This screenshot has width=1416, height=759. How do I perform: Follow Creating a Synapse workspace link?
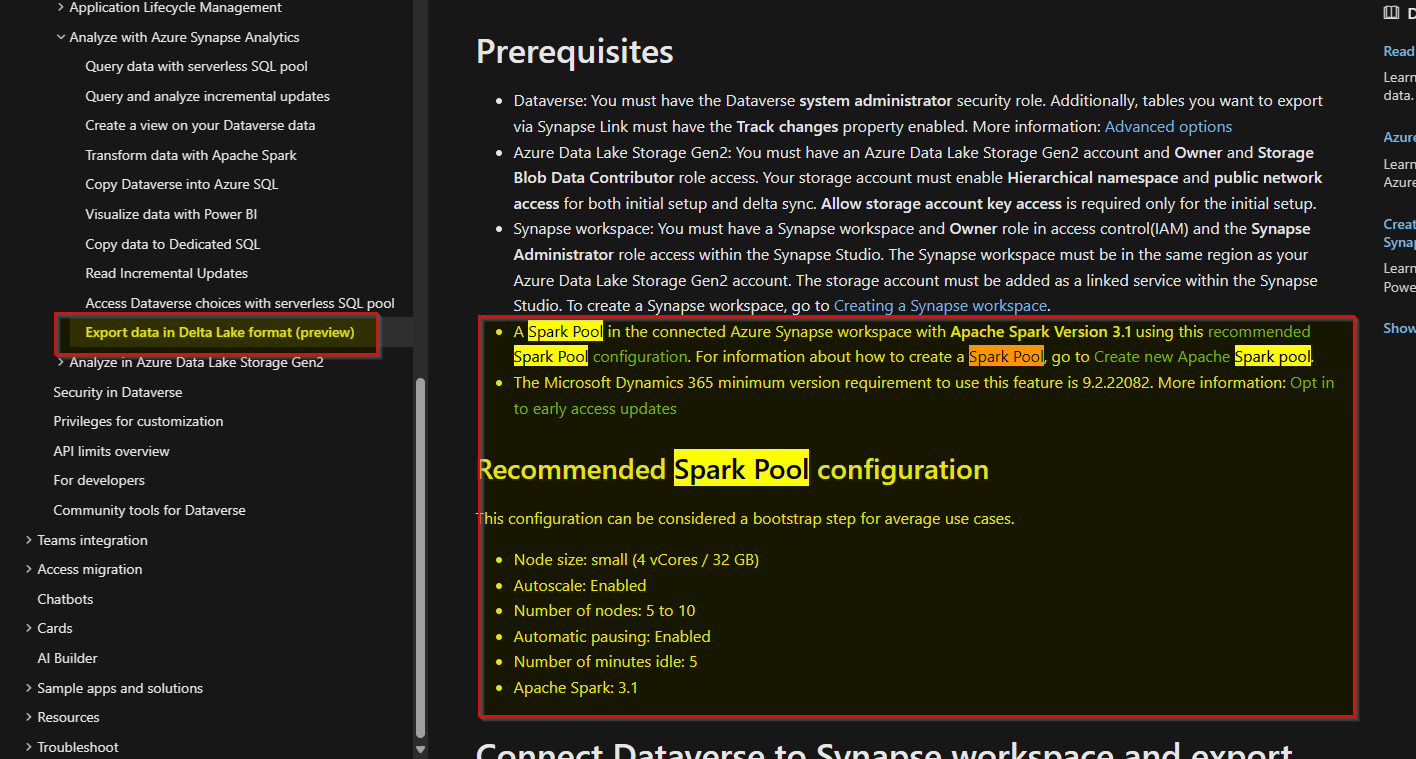tap(940, 305)
